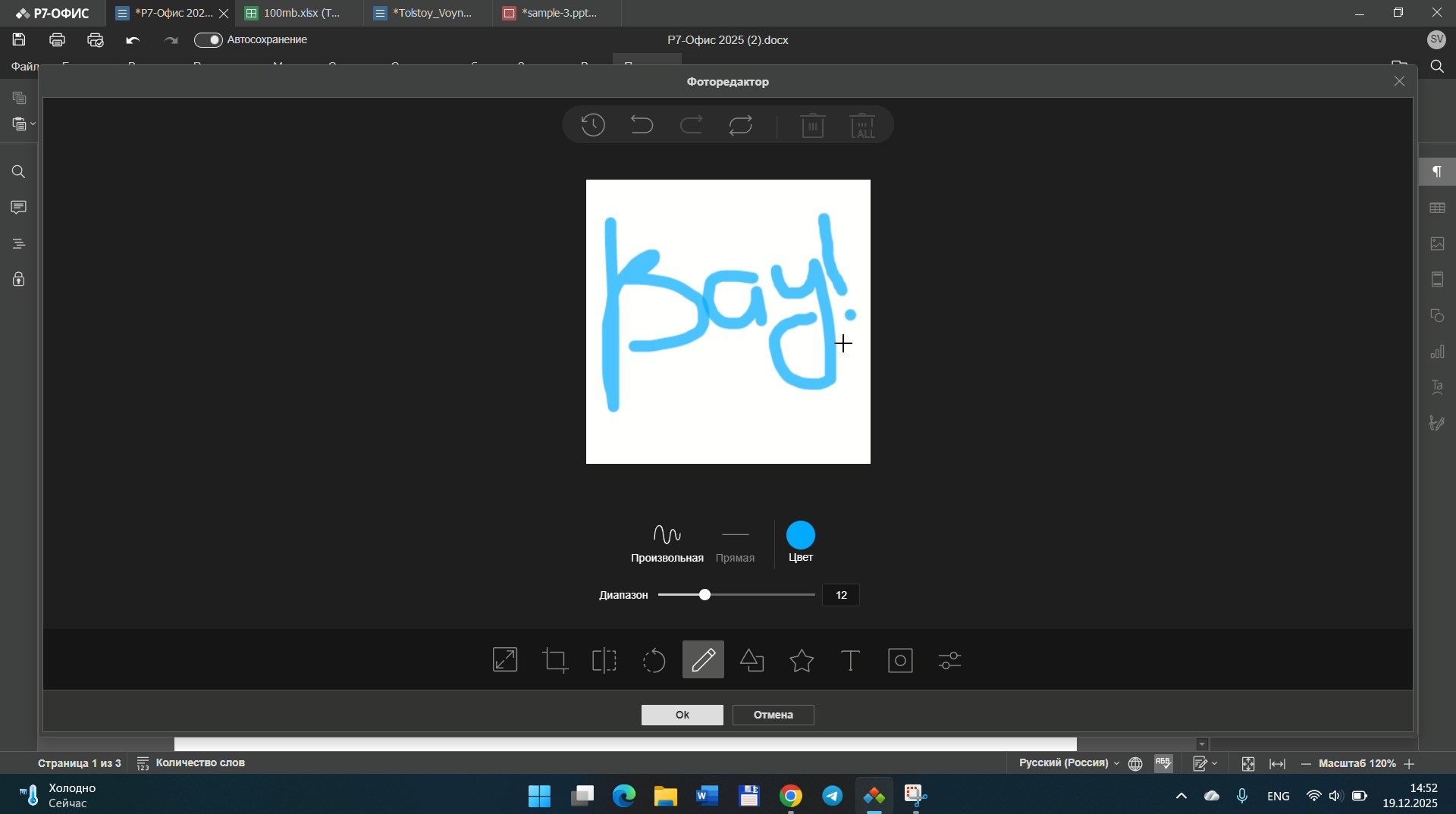
Task: Select the shape tool icon
Action: 752,661
